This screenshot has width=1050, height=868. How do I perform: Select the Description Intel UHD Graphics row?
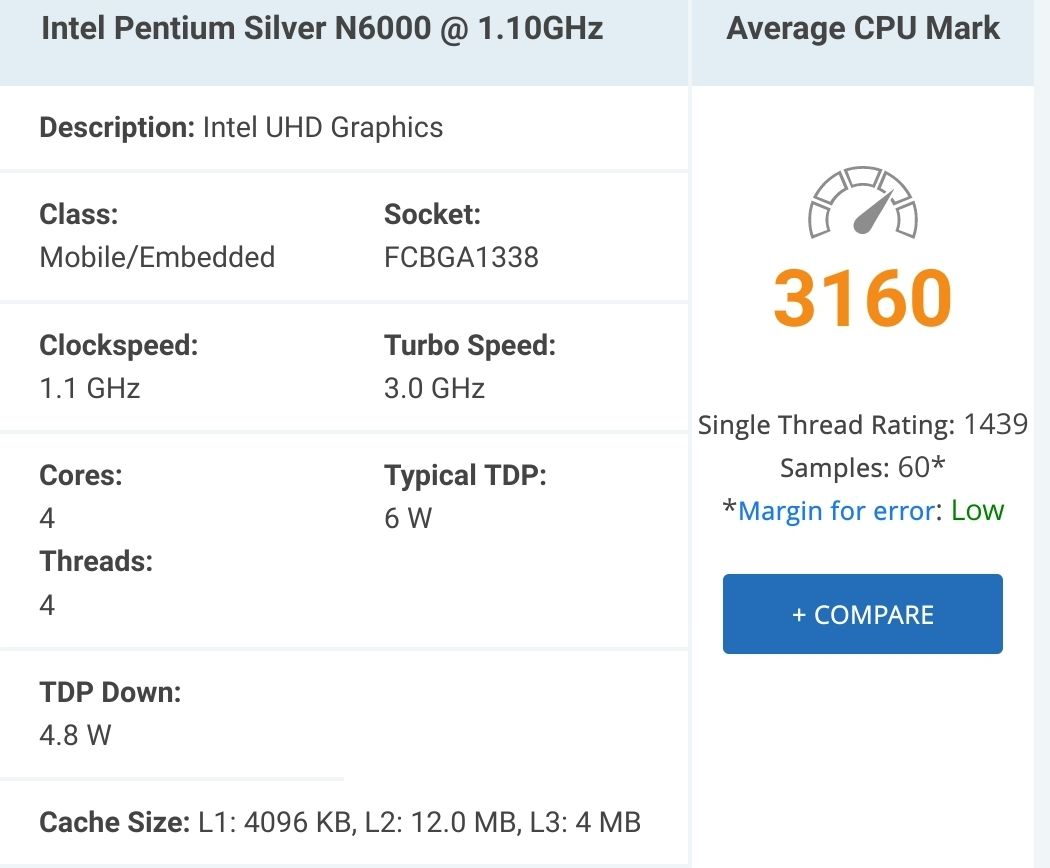click(240, 128)
